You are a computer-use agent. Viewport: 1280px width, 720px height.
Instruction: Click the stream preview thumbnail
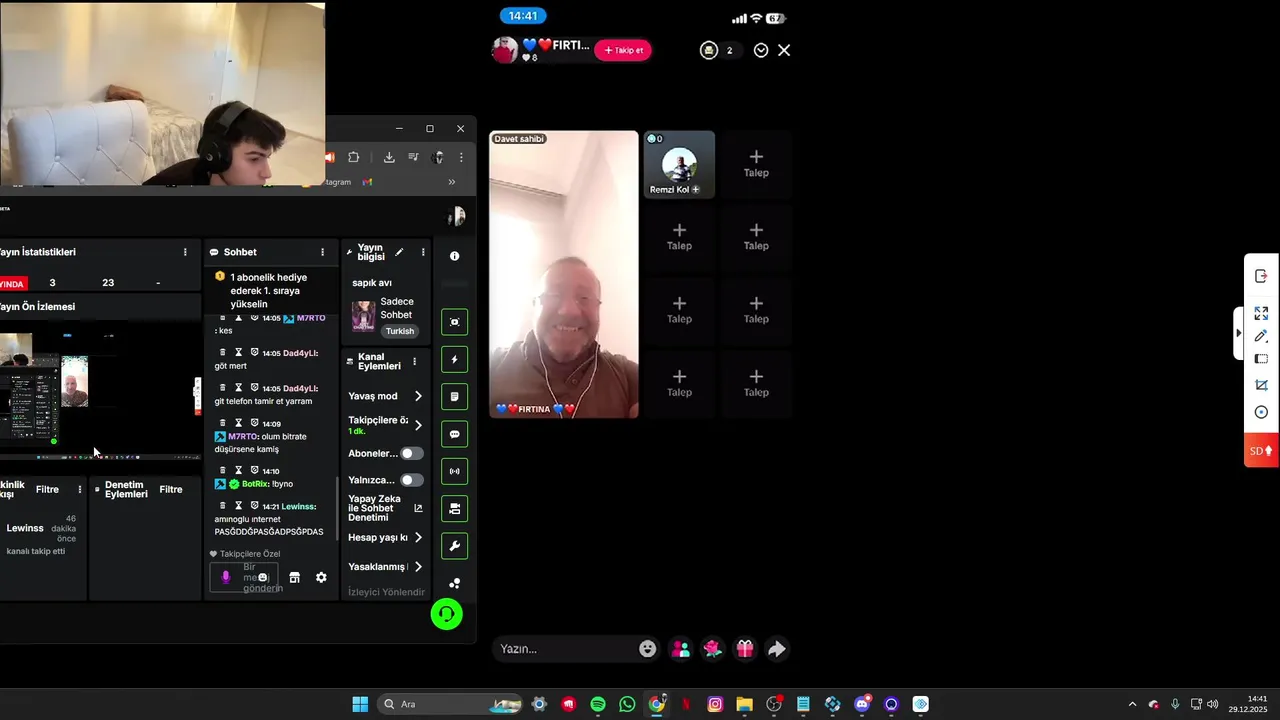click(100, 390)
